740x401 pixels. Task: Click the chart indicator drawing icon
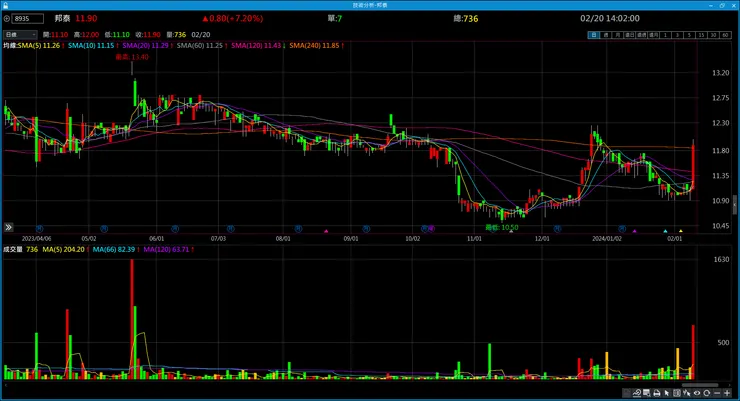point(637,393)
